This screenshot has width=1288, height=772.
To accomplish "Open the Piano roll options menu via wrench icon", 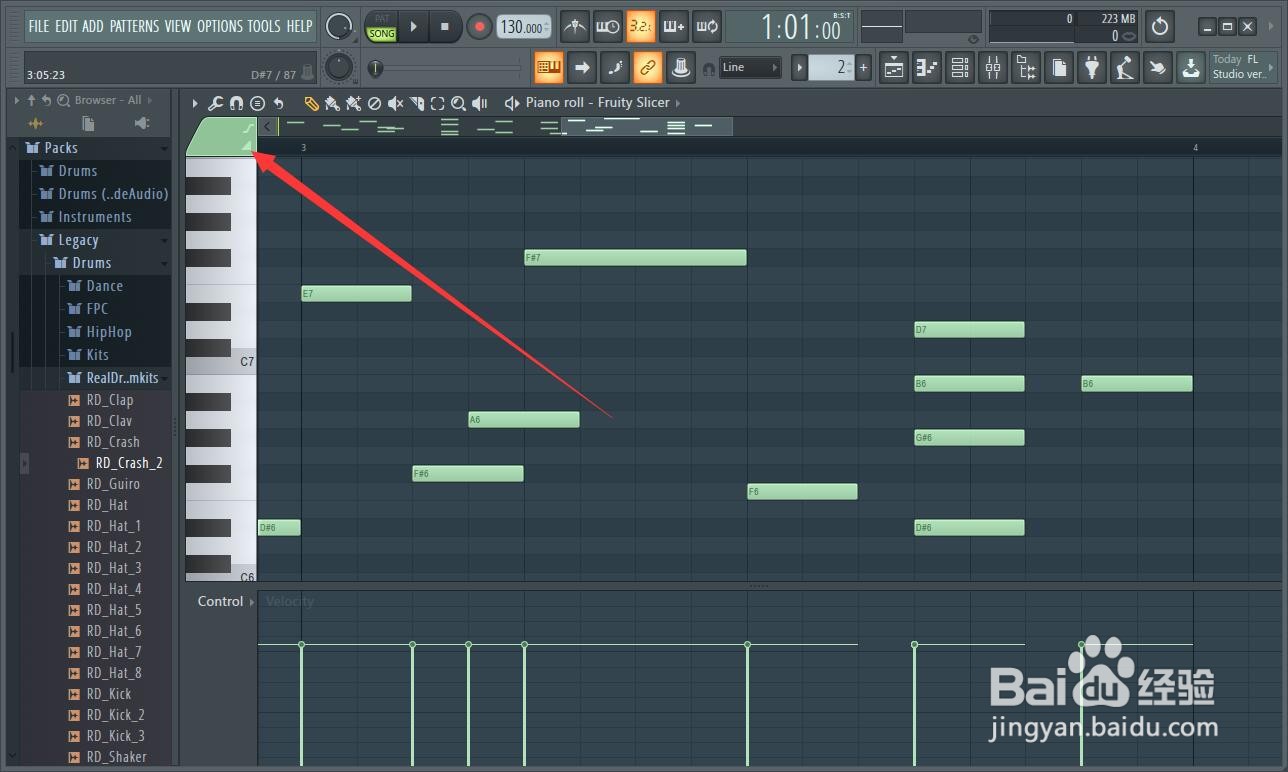I will coord(215,103).
